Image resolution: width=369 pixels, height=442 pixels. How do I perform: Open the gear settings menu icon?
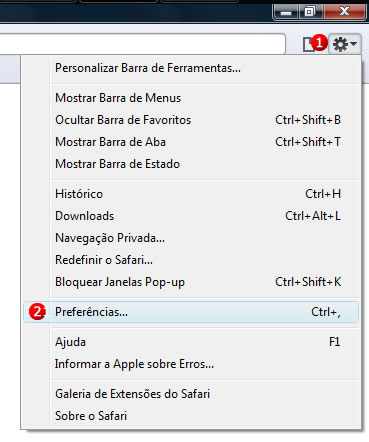click(x=340, y=44)
